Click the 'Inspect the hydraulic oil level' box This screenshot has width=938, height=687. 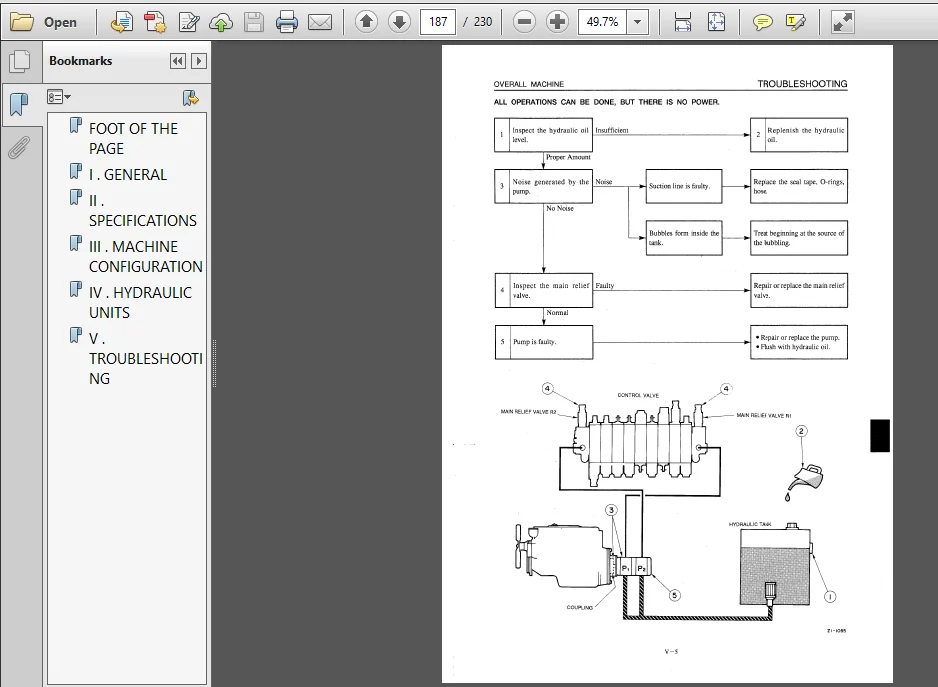pos(543,135)
